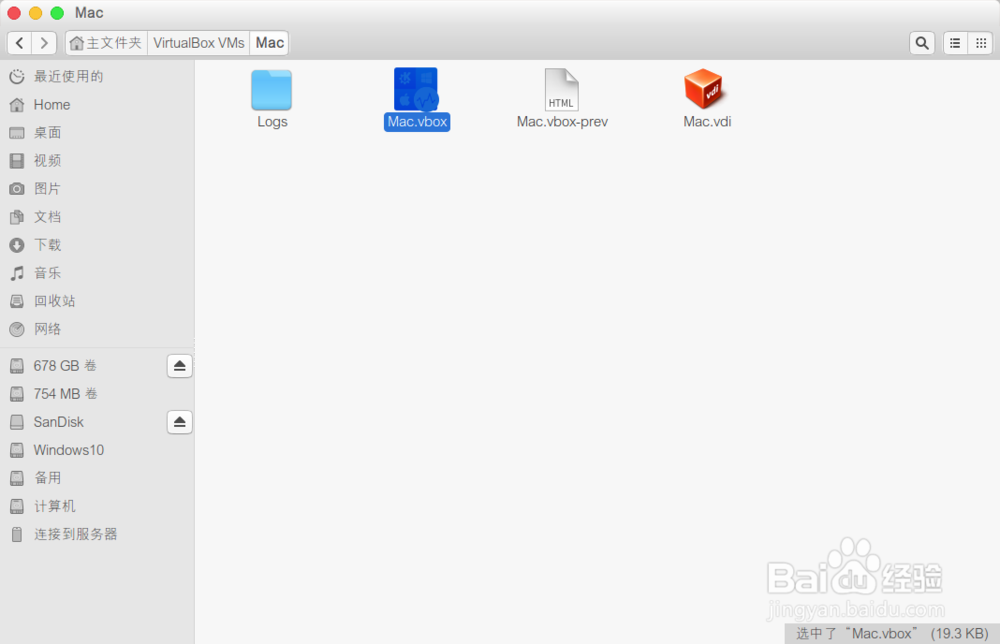Switch to list view mode
The width and height of the screenshot is (1000, 644).
pyautogui.click(x=954, y=43)
